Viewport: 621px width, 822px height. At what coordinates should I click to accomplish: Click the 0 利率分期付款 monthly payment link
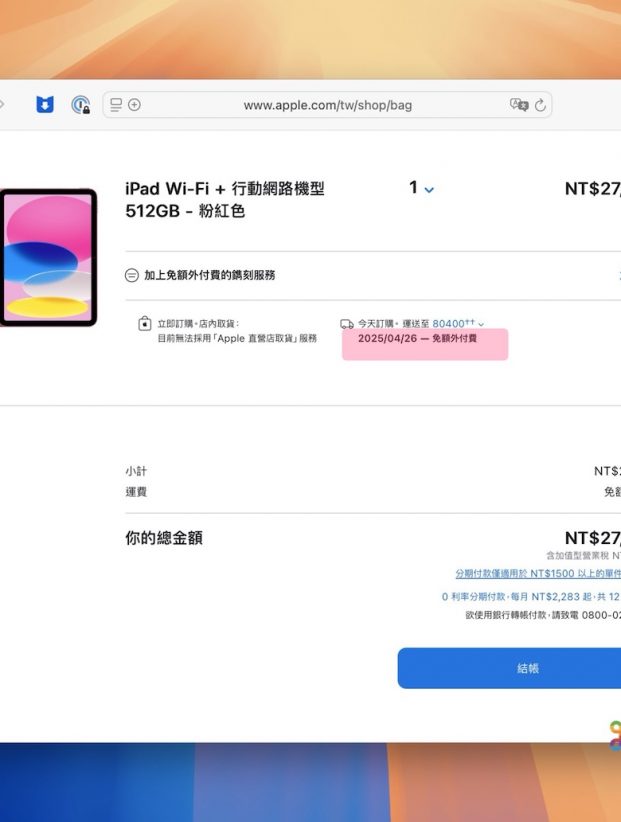(x=531, y=597)
